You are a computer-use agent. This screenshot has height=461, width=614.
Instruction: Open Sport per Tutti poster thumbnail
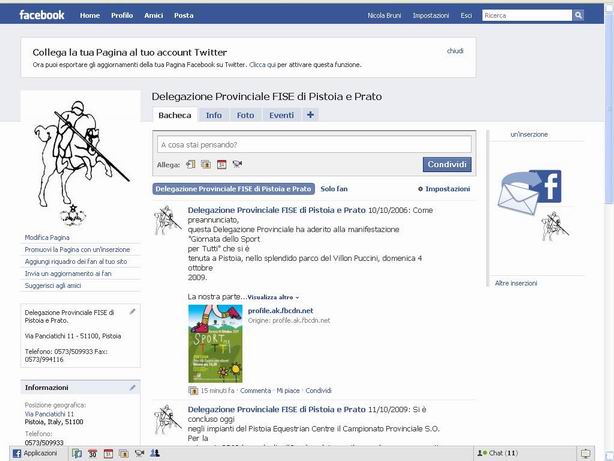215,343
